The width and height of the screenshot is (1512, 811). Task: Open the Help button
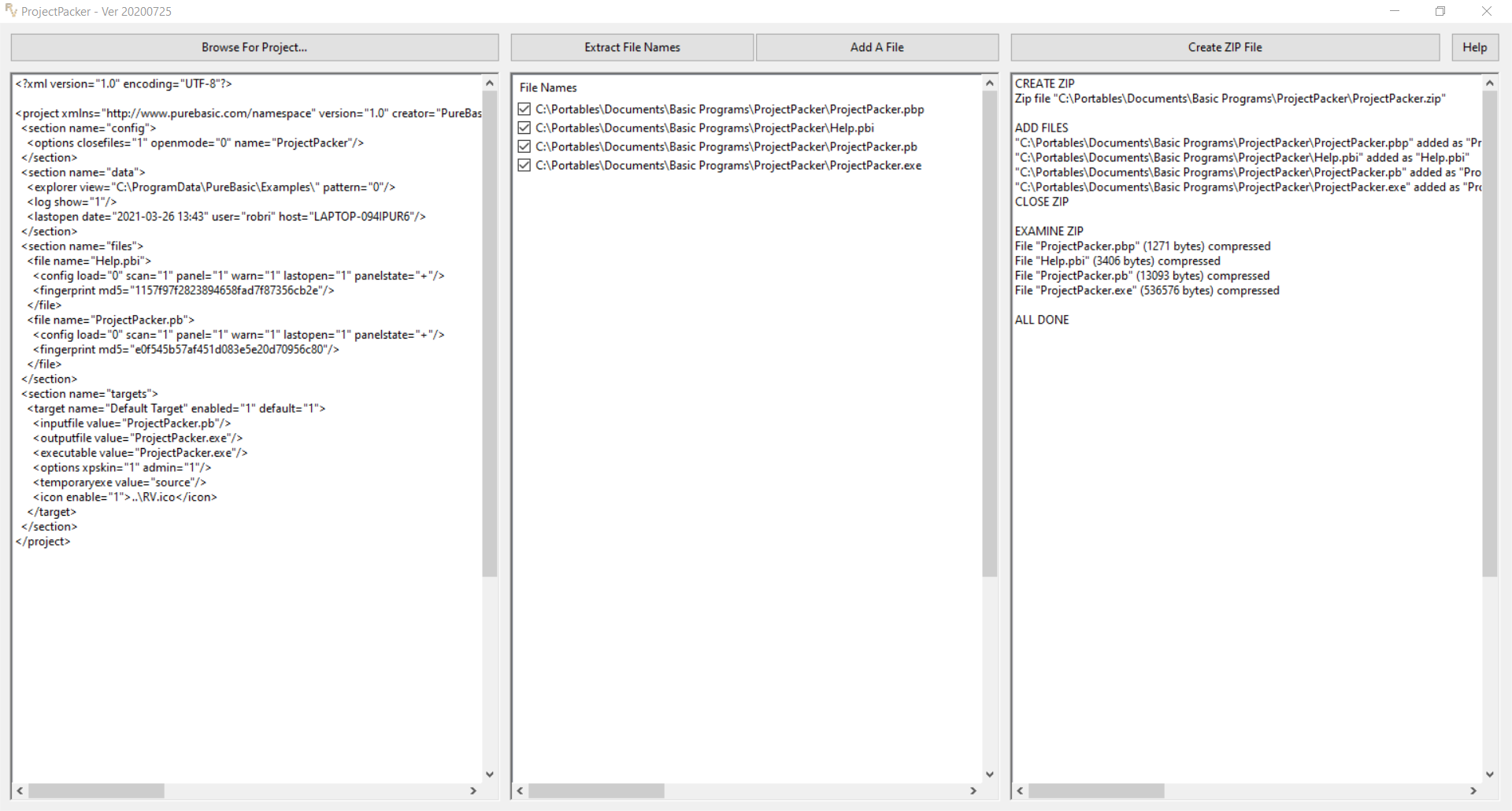tap(1474, 47)
